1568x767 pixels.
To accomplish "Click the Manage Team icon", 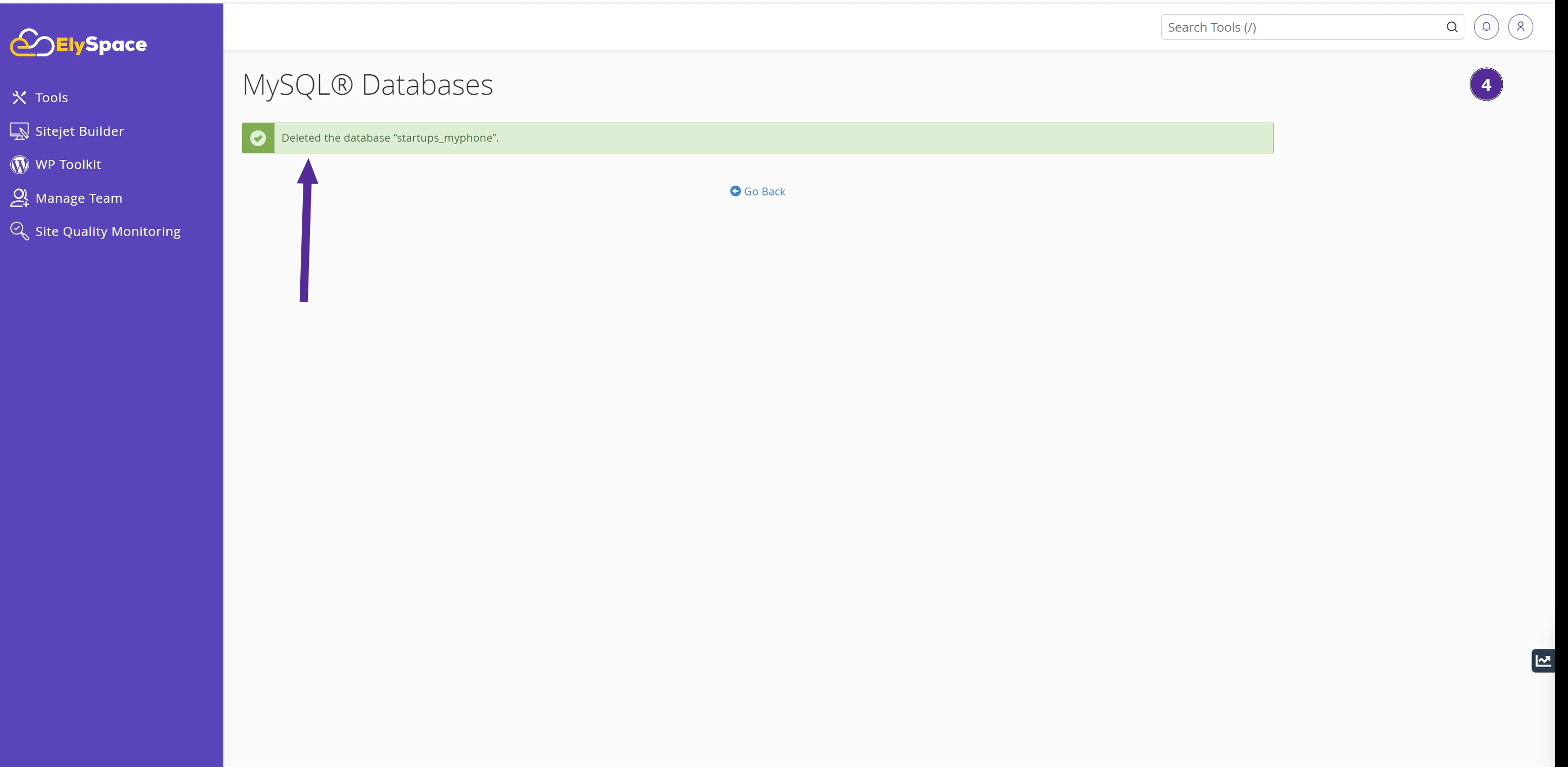I will click(x=19, y=198).
